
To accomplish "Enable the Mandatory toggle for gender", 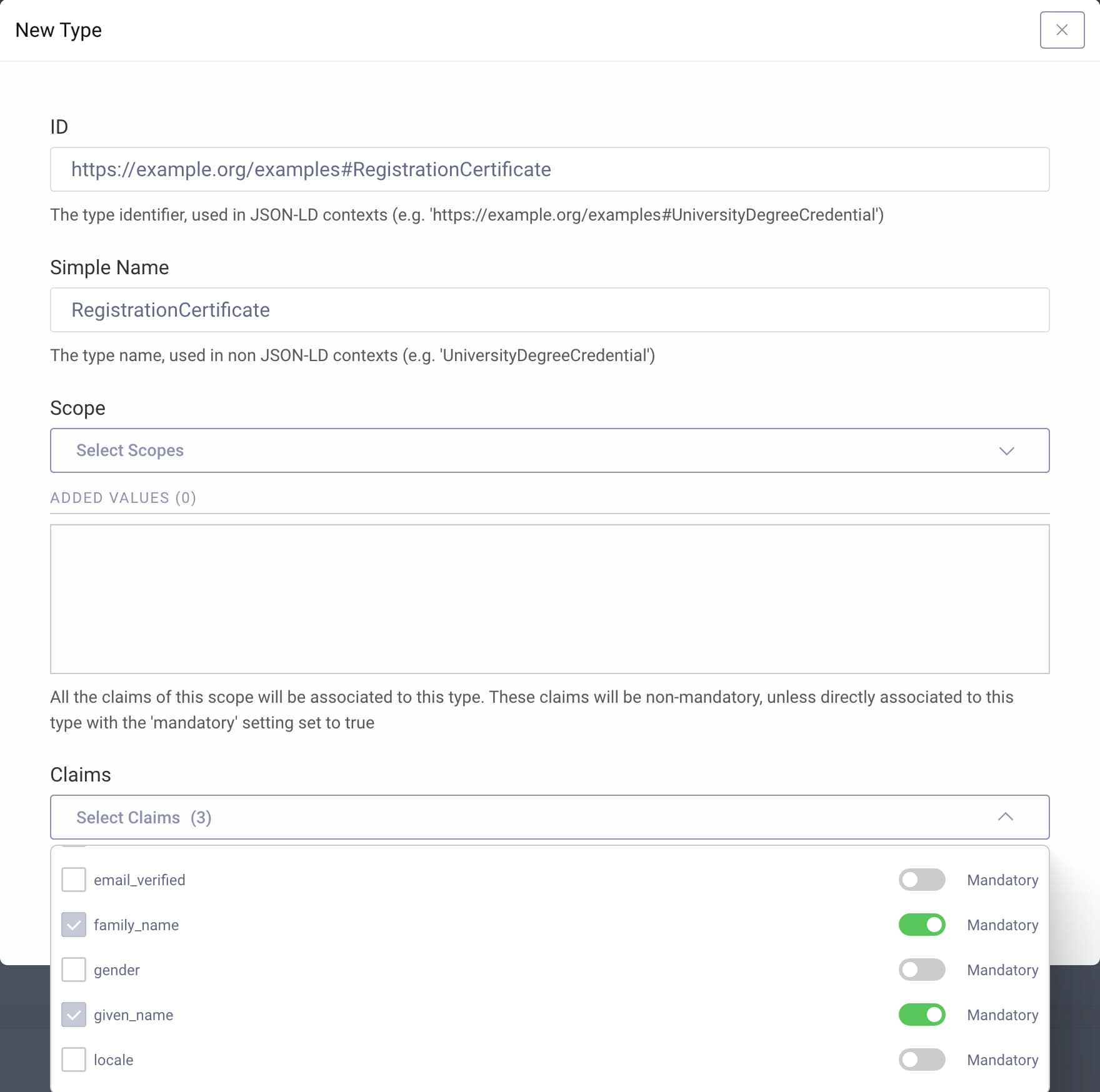I will [x=922, y=970].
